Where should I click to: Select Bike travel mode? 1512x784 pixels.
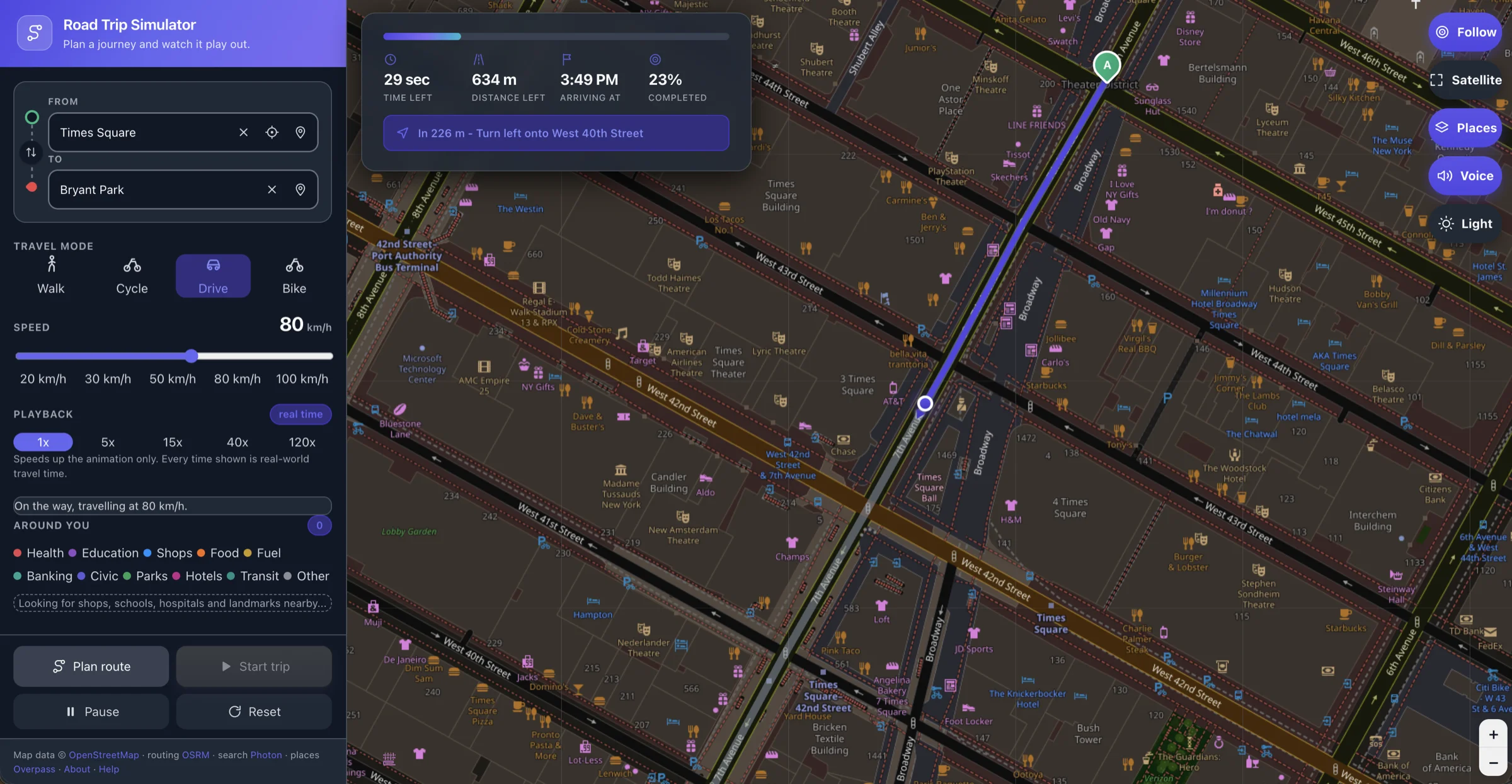(294, 276)
